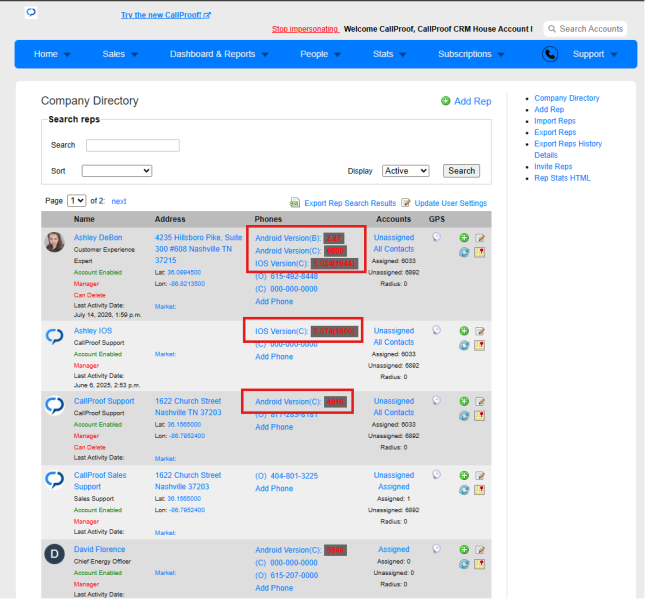
Task: Click the yellow note icon in Ashley IOS row
Action: 480,345
